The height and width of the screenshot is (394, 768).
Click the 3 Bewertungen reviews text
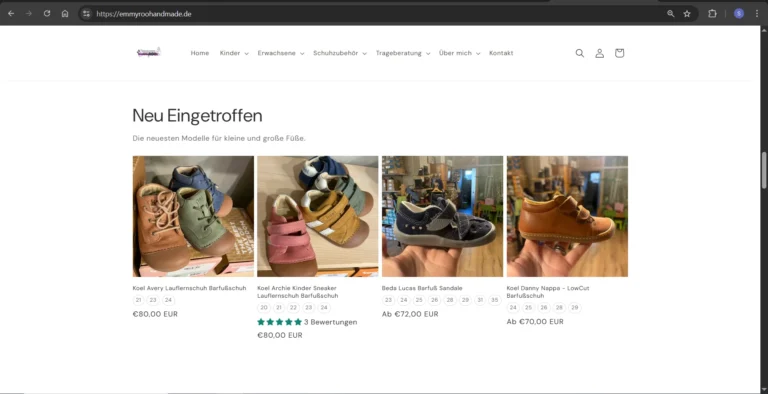click(331, 322)
